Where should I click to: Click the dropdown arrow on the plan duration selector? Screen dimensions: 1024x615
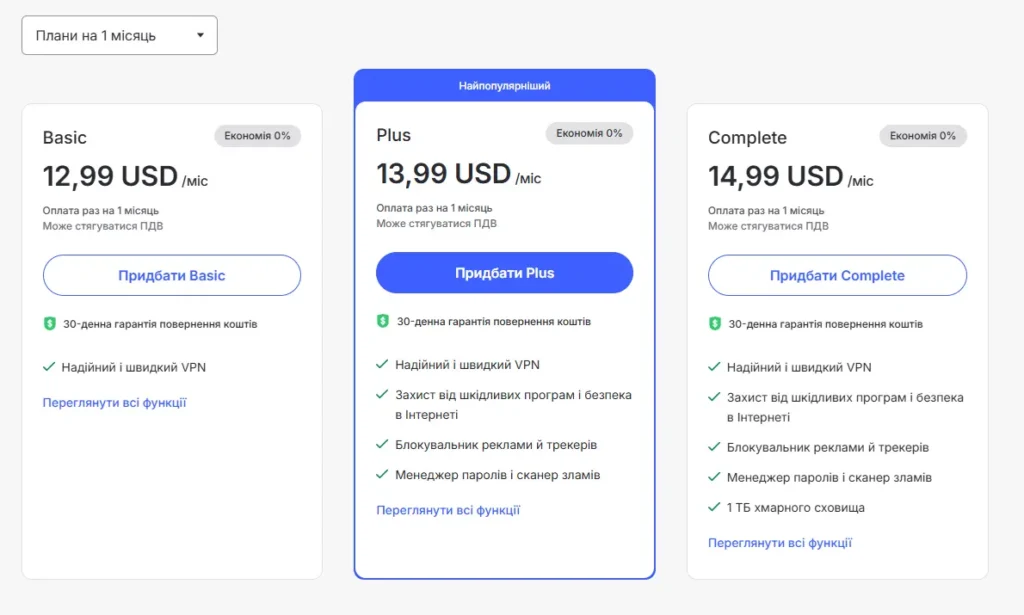[200, 34]
